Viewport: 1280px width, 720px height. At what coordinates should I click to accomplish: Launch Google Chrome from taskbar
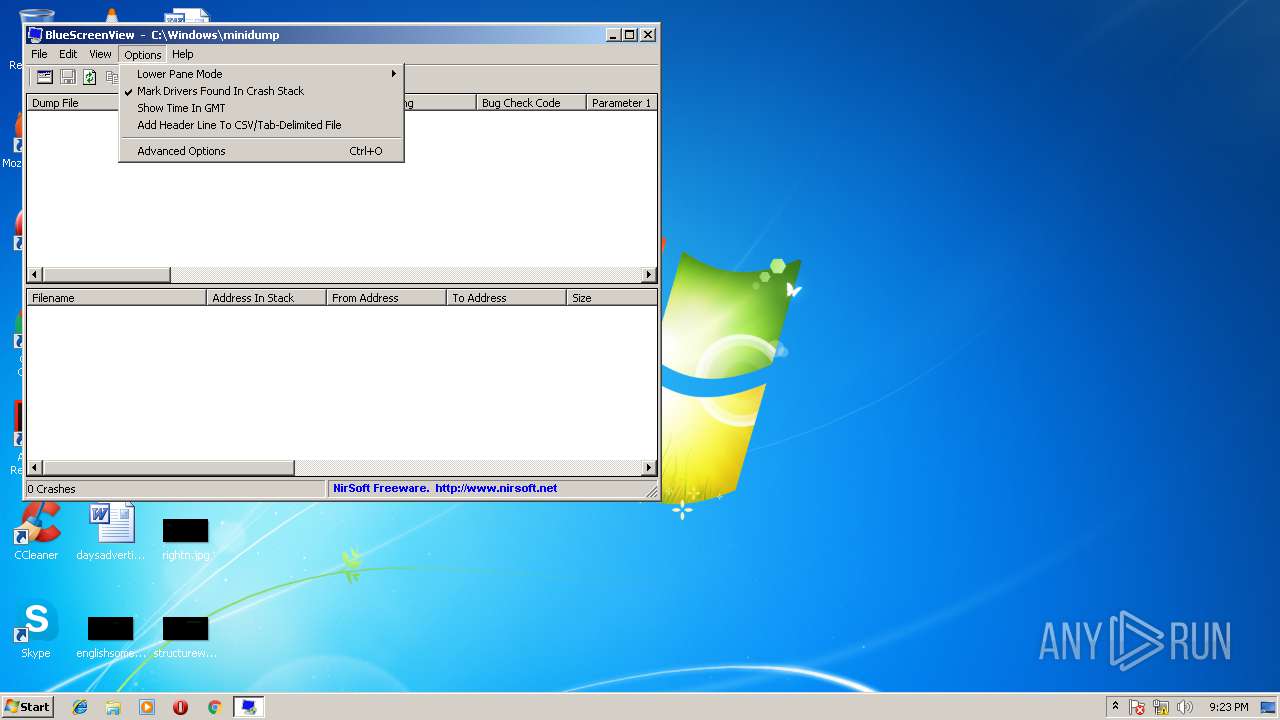pos(214,707)
